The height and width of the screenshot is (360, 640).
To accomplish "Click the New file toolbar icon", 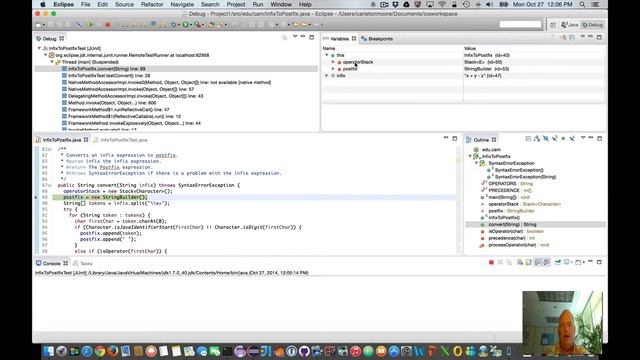I will tap(39, 25).
